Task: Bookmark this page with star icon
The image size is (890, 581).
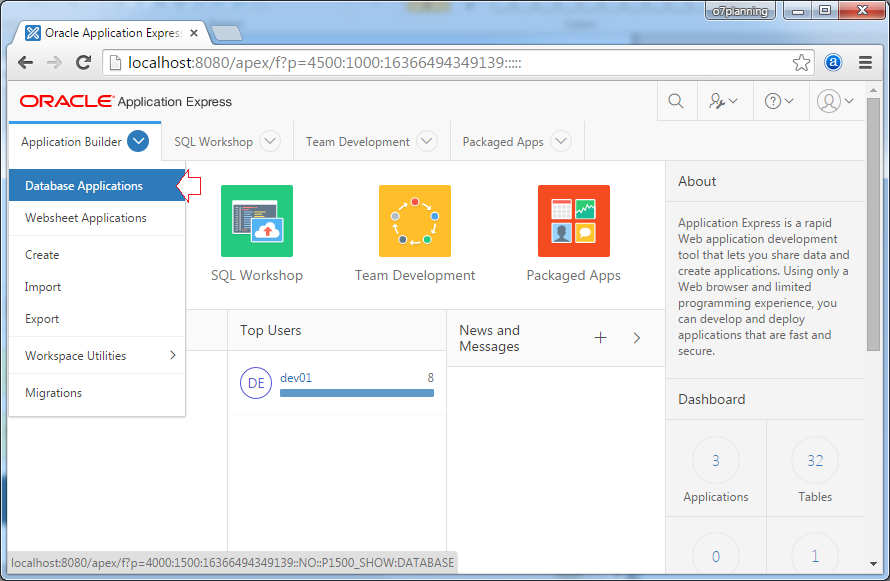Action: click(801, 62)
